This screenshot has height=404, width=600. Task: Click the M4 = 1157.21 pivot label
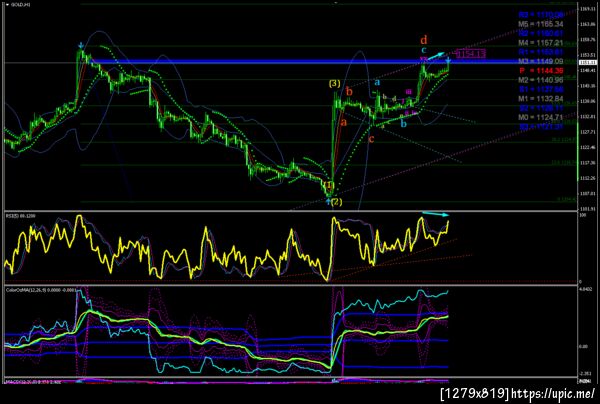click(541, 43)
